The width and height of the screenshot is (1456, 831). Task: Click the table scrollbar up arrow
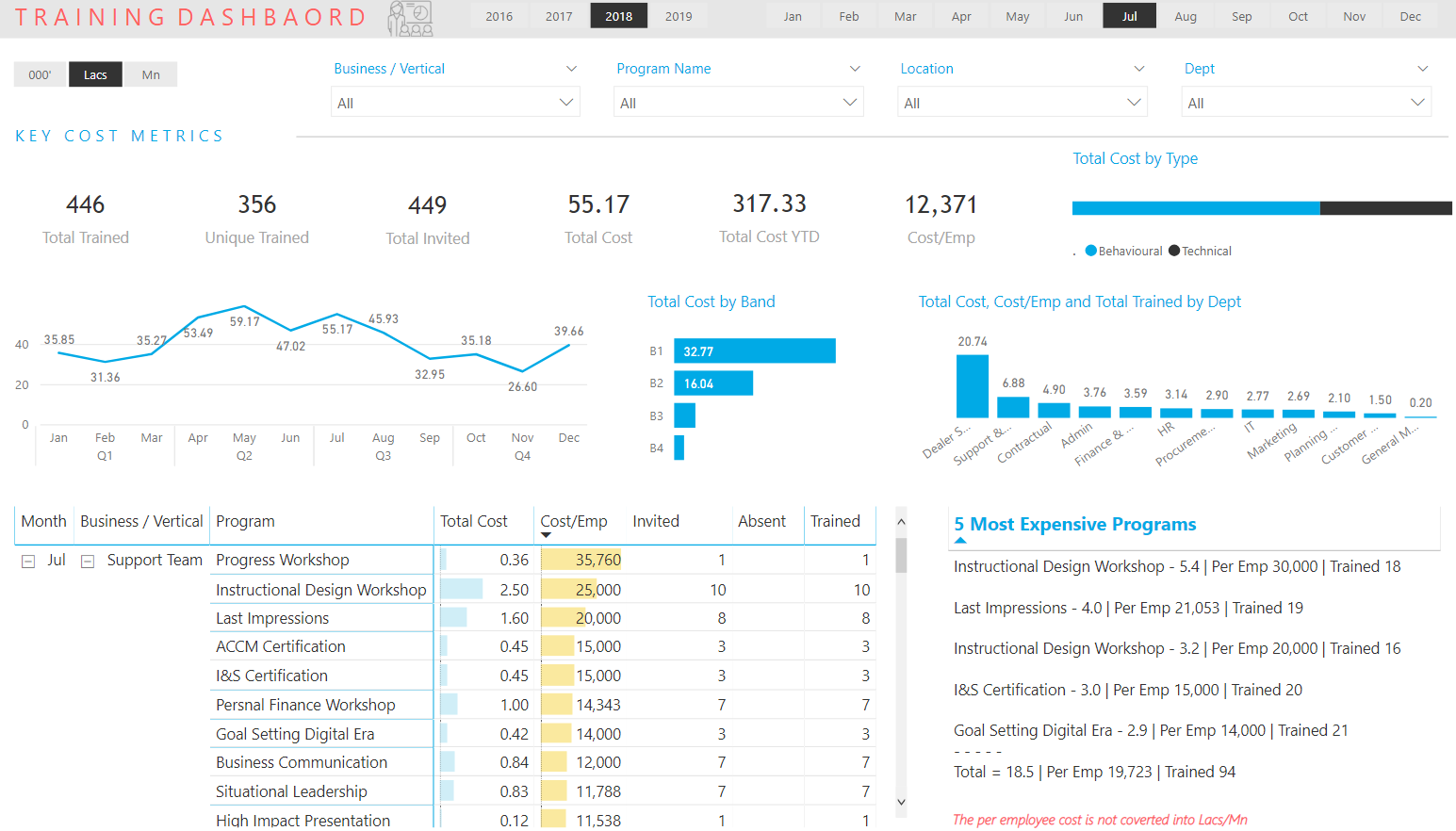tap(901, 521)
